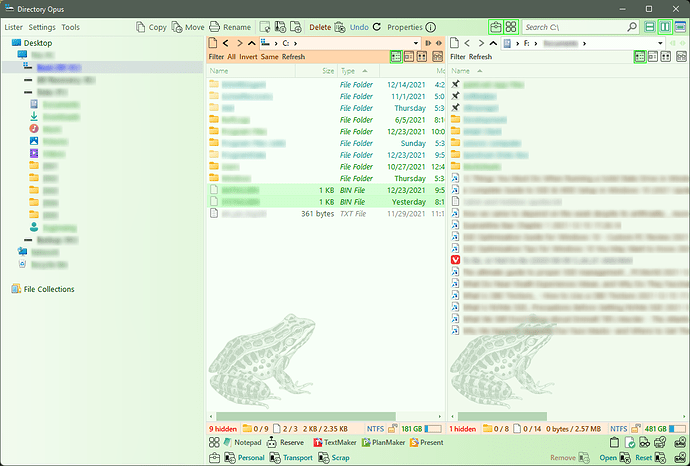Open the F: path field dropdown
This screenshot has width=690, height=466.
(660, 43)
